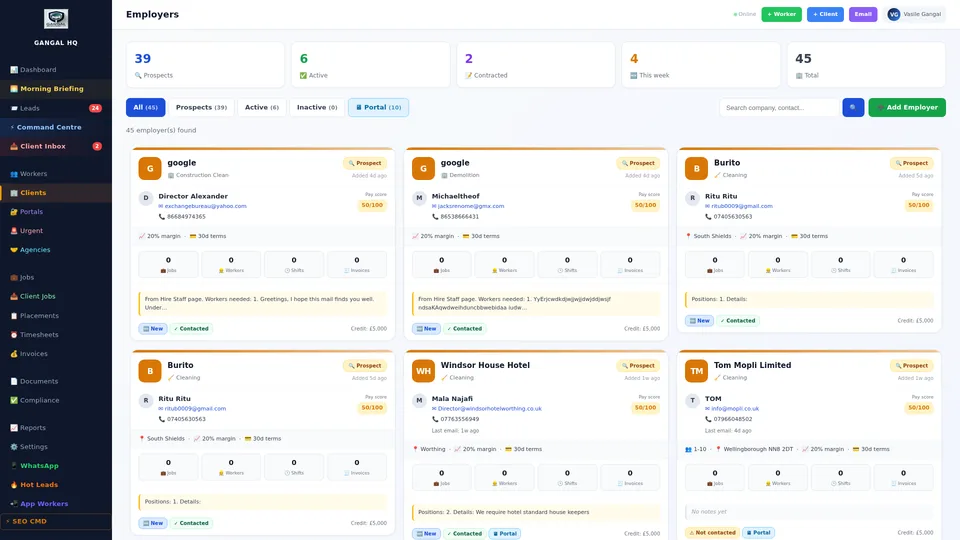Viewport: 960px width, 540px height.
Task: Open Settings in sidebar
Action: point(56,447)
